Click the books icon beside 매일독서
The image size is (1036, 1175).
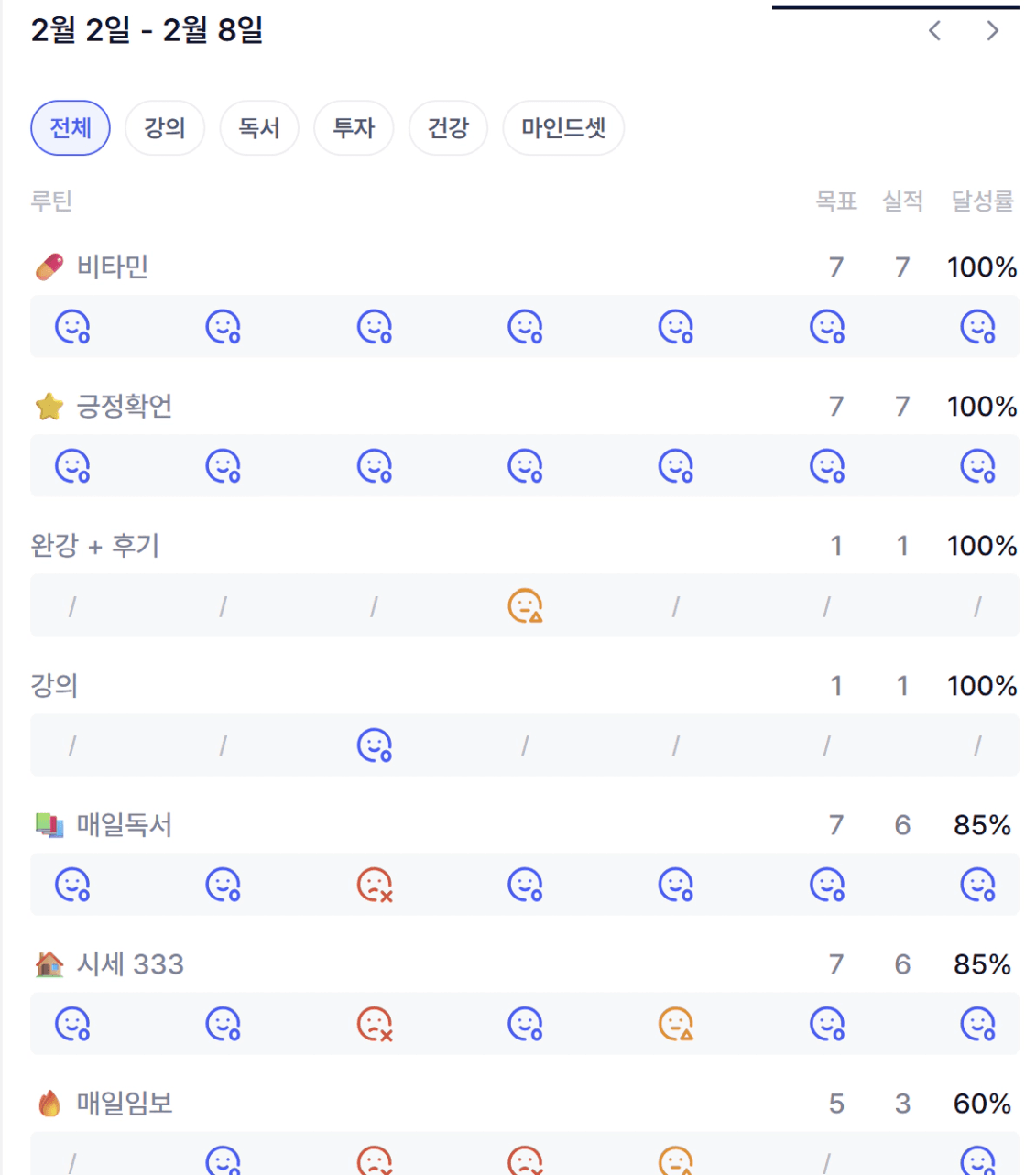point(49,825)
